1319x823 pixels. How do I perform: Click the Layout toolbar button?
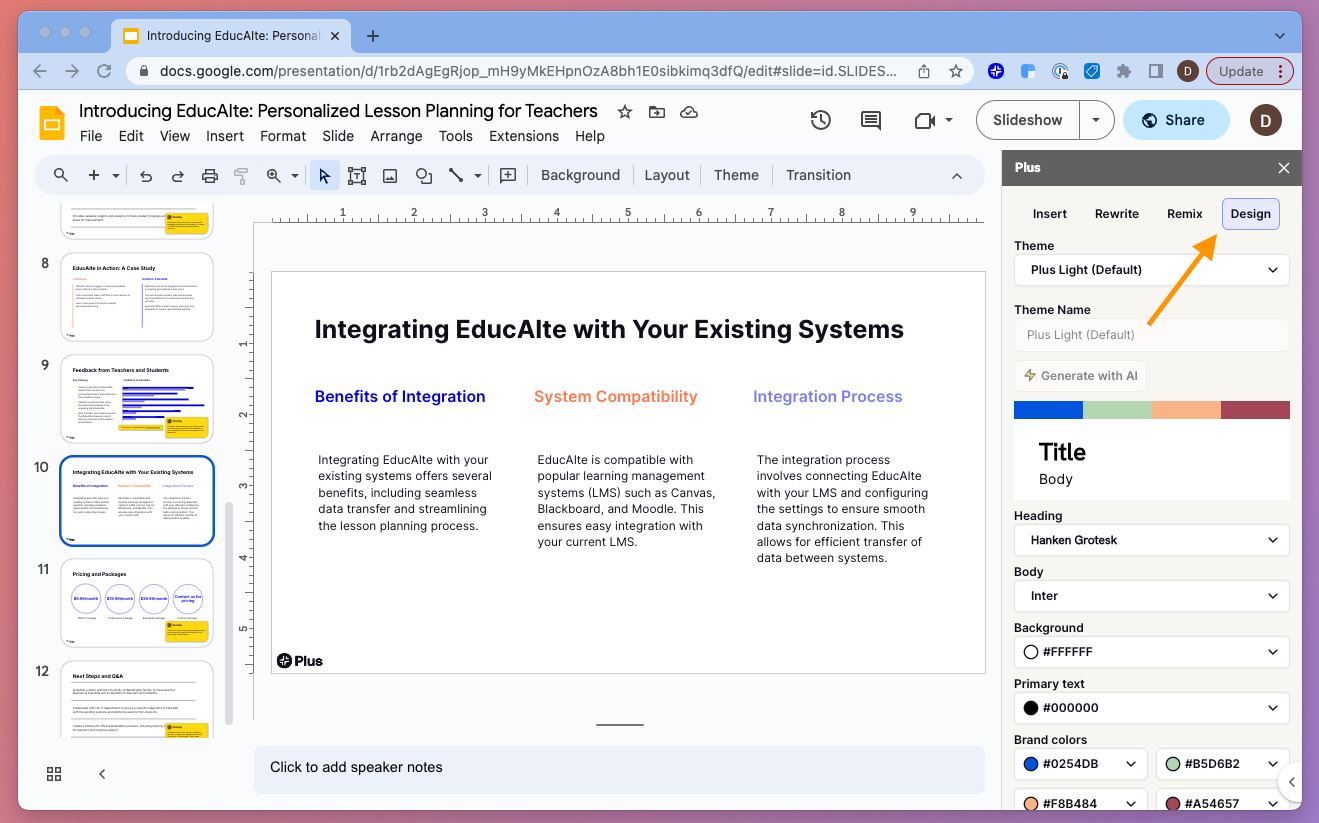click(667, 175)
